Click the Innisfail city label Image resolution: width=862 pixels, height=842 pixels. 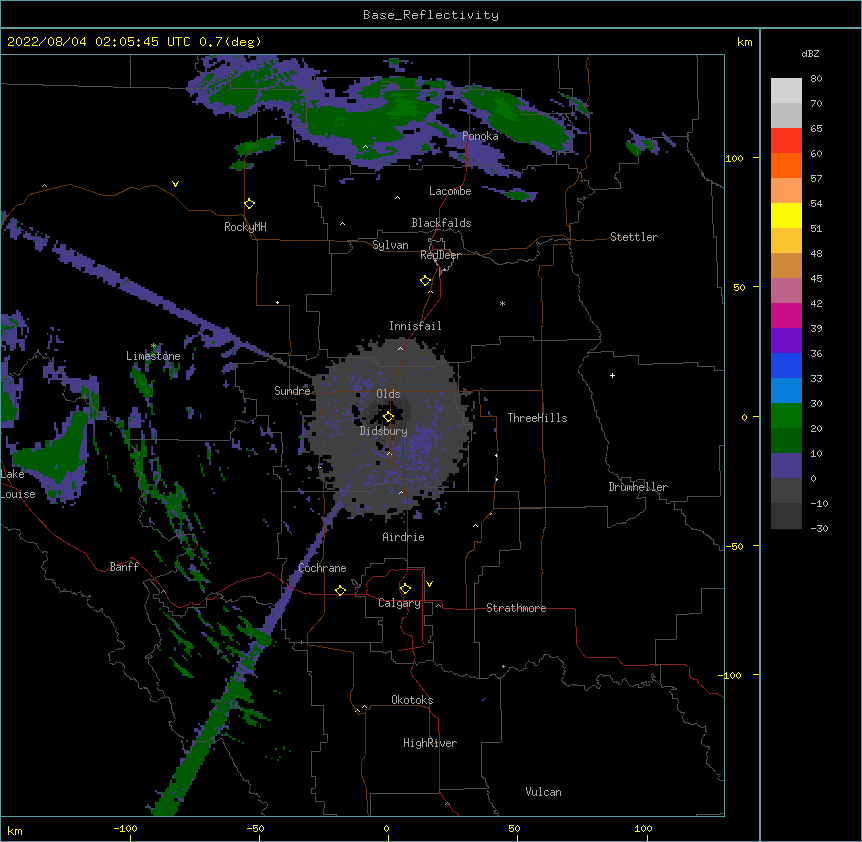point(415,326)
